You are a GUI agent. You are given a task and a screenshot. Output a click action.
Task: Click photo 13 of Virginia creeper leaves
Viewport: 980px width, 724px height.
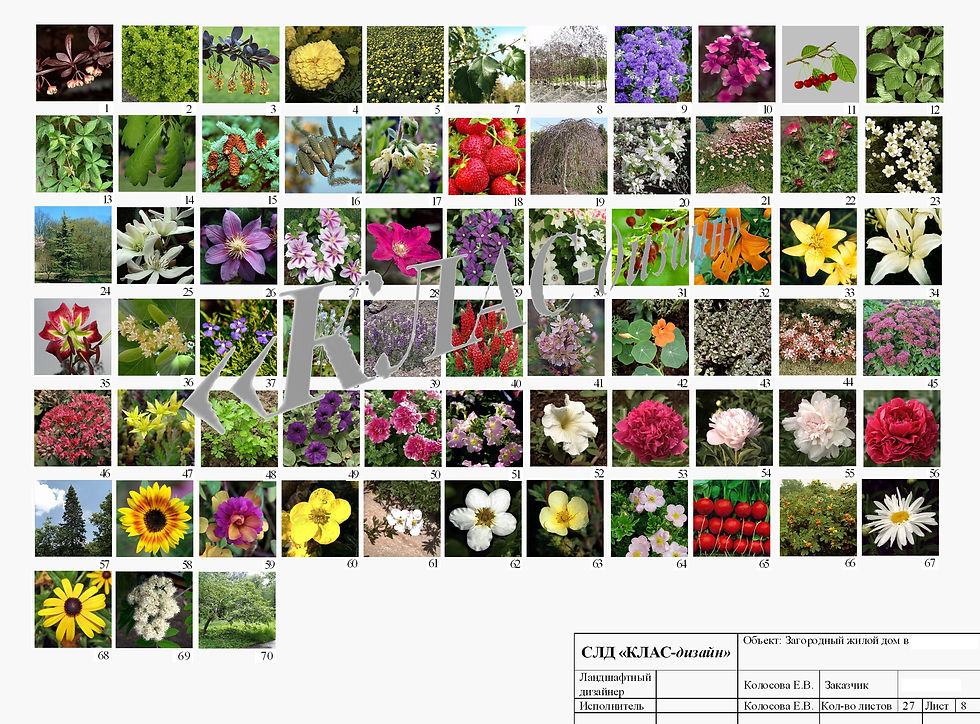[x=74, y=154]
